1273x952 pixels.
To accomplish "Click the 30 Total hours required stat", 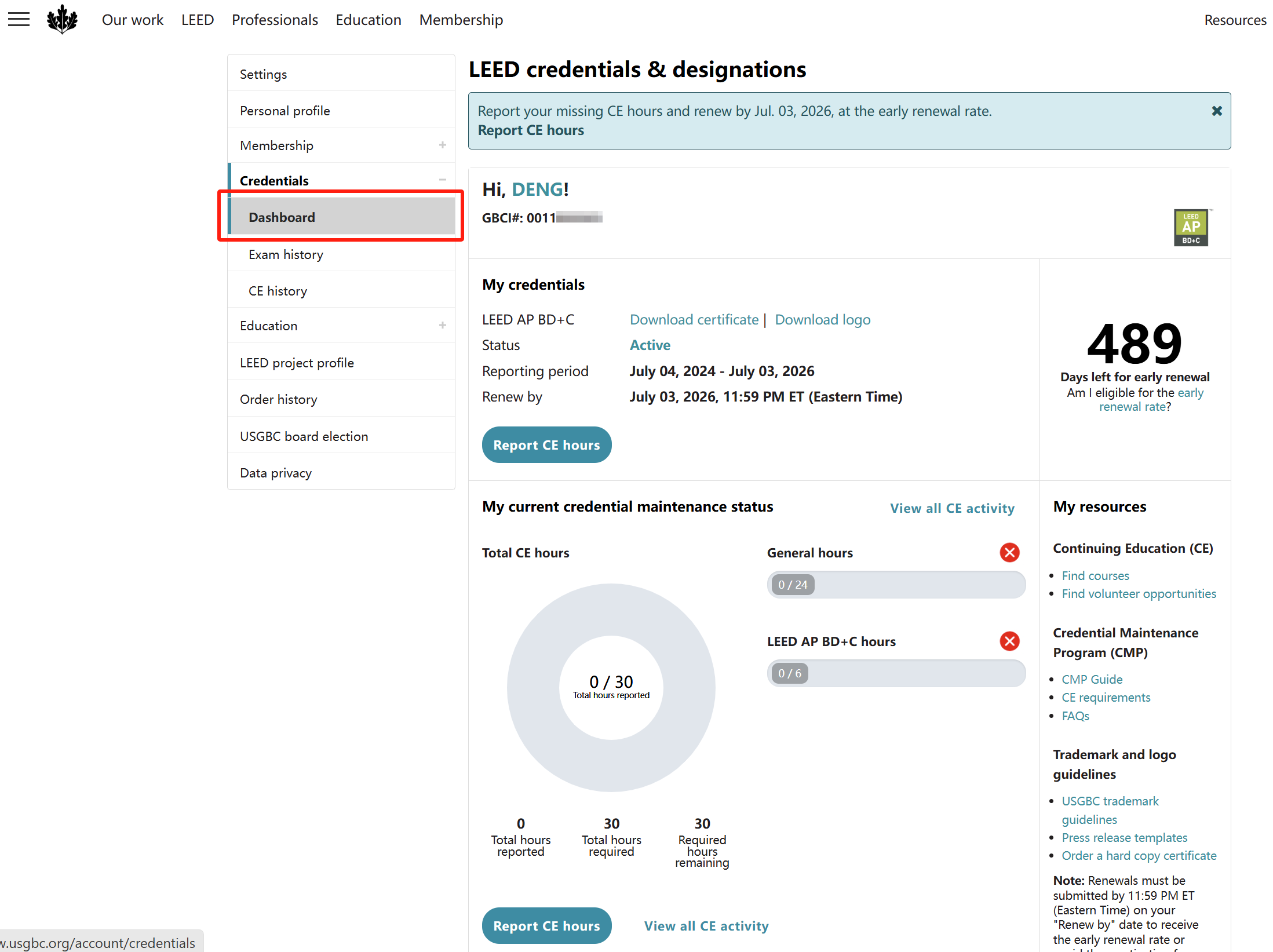I will click(x=611, y=837).
